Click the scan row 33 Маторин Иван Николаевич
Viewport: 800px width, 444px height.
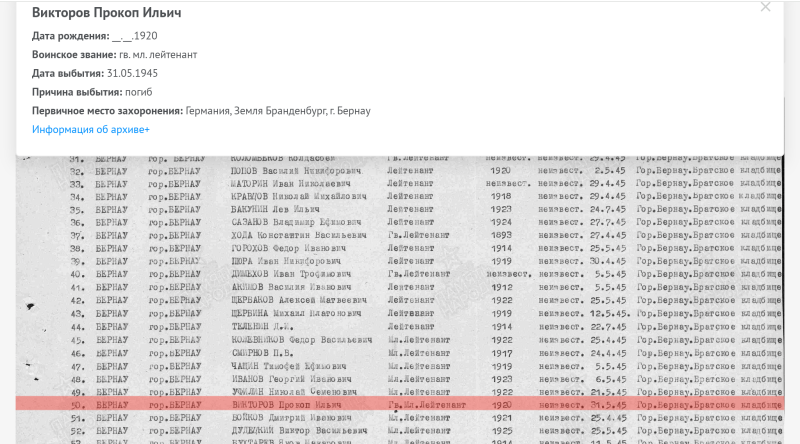point(278,184)
